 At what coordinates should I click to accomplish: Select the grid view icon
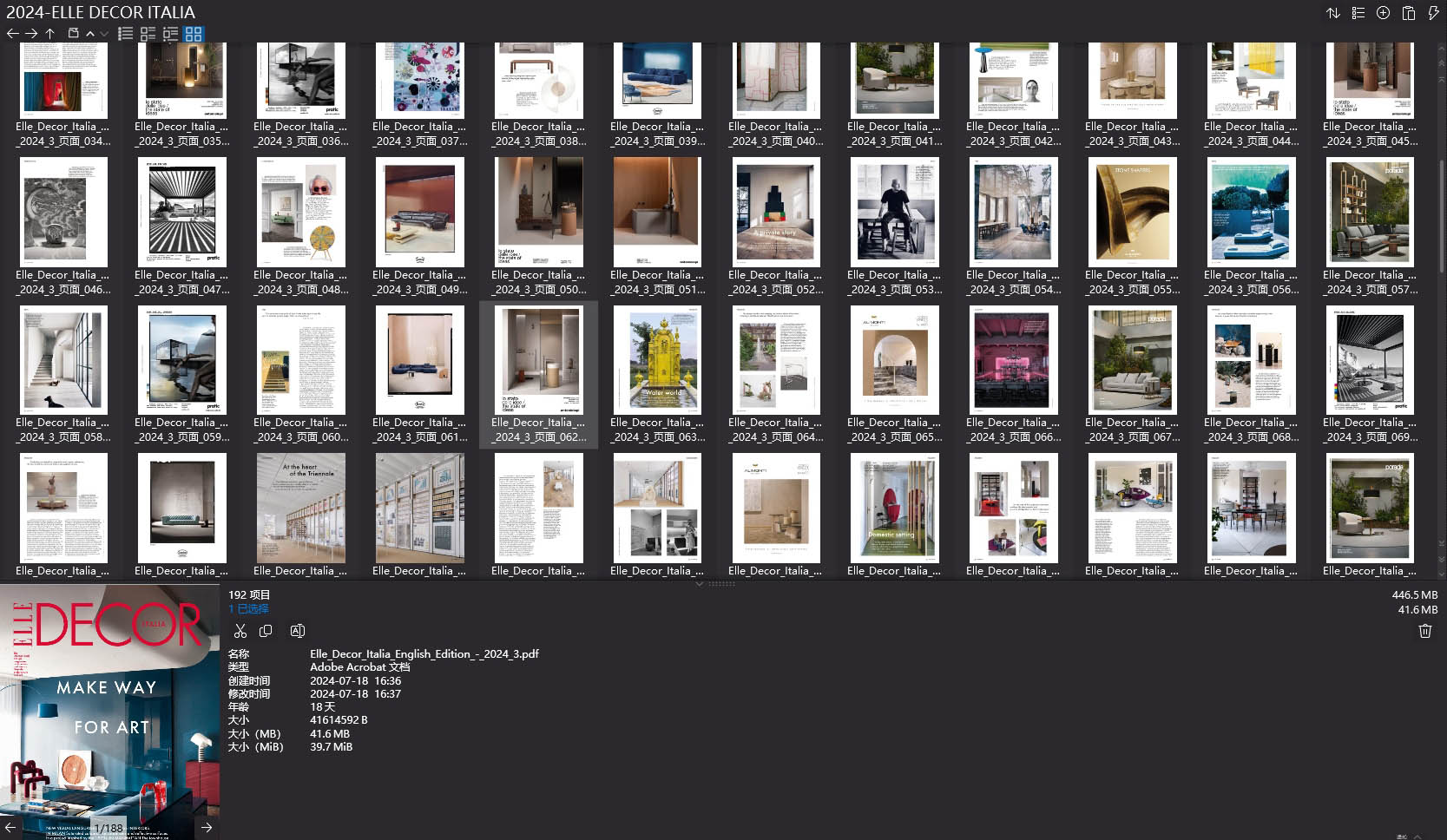pos(194,33)
